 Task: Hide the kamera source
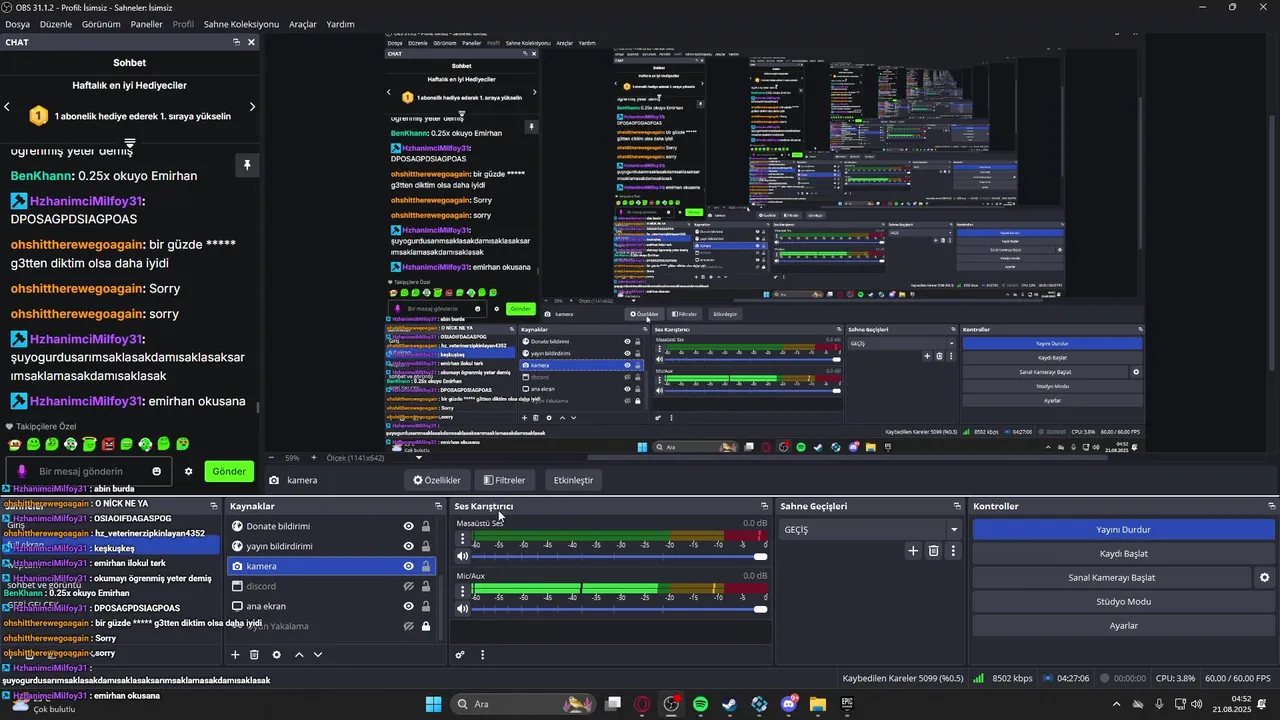(408, 566)
